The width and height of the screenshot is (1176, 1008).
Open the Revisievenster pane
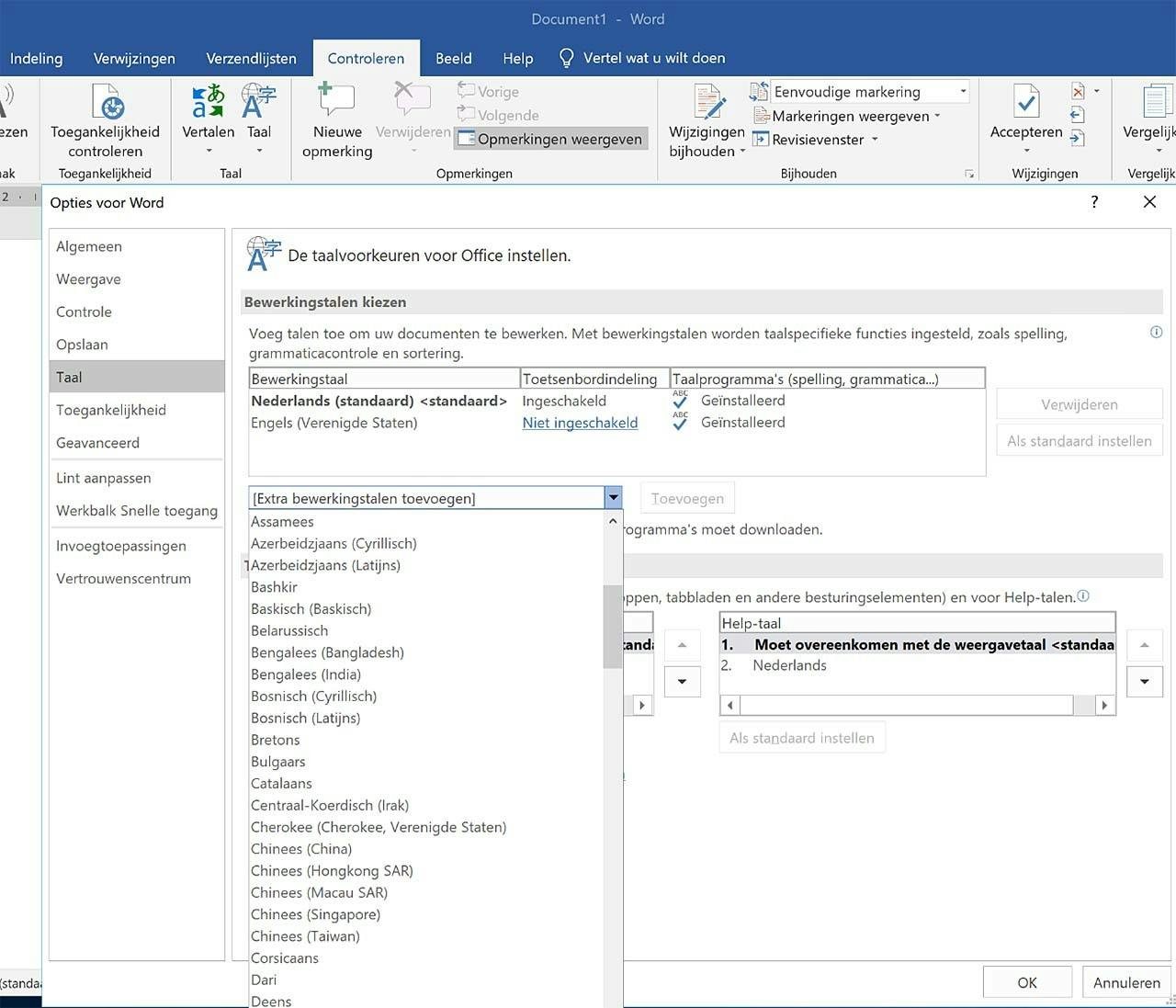point(808,140)
